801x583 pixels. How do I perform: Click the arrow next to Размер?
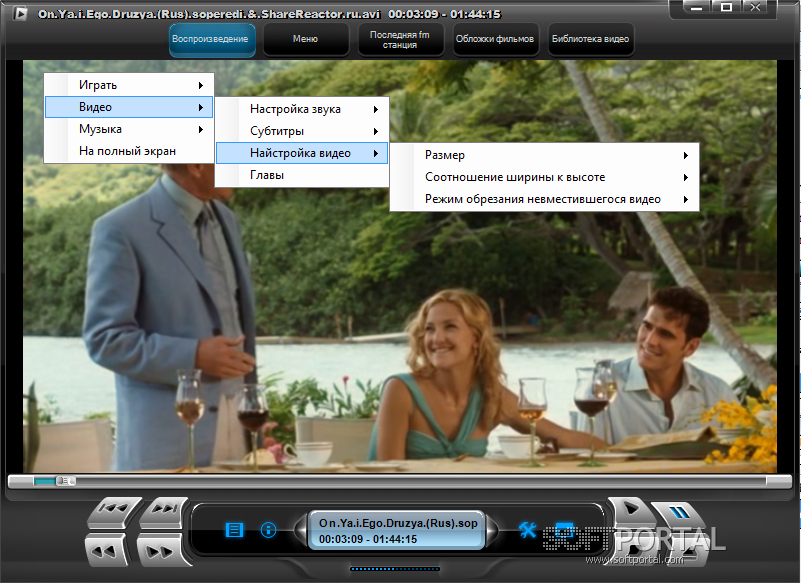[686, 155]
